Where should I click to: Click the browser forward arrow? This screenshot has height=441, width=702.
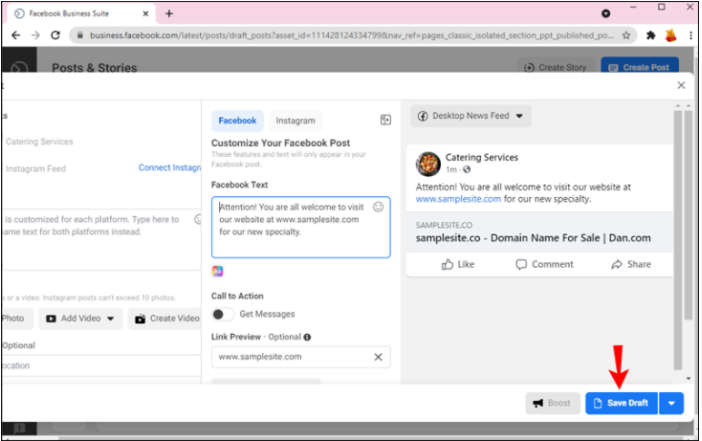(36, 35)
